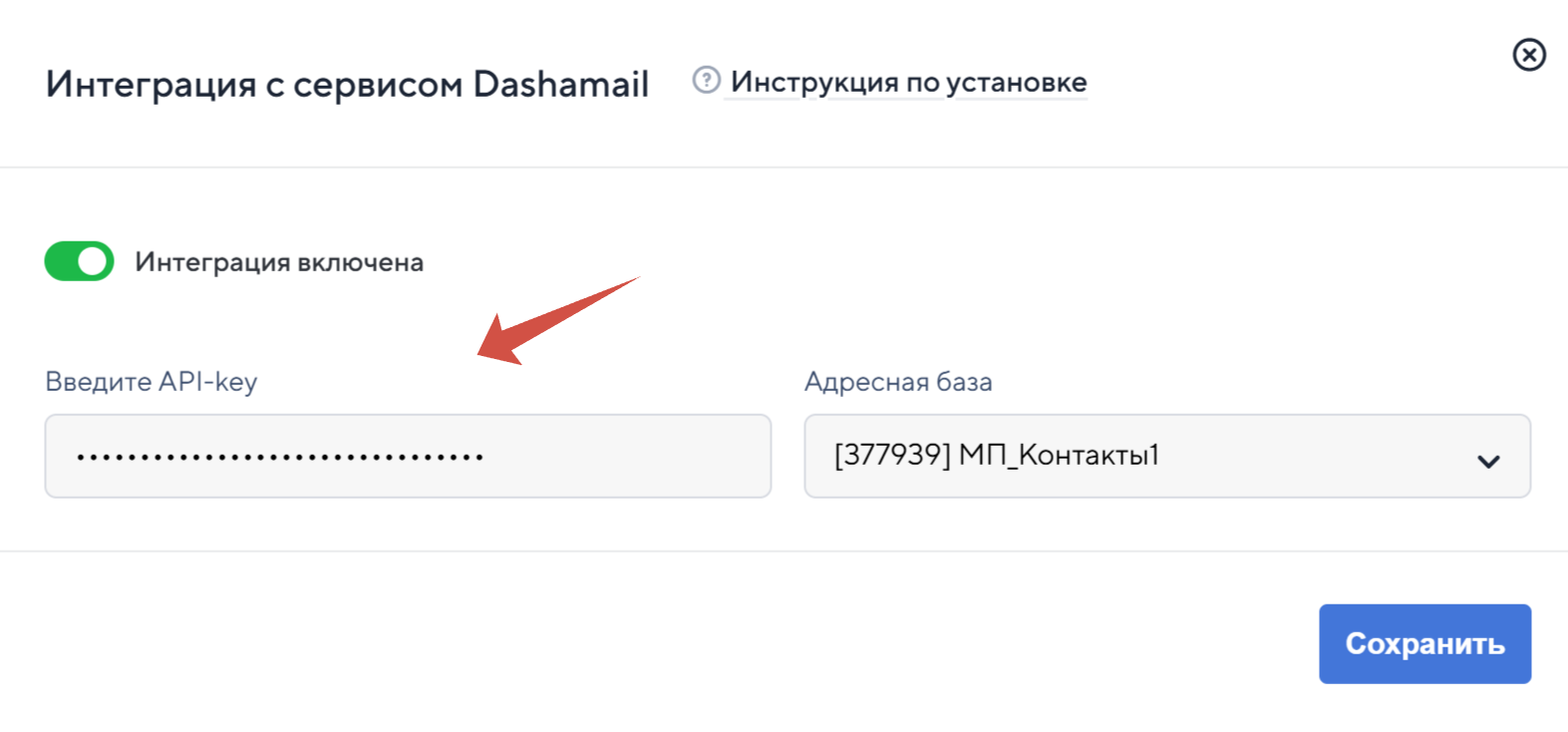This screenshot has height=732, width=1568.
Task: Click the Интеграция включена label text
Action: point(279,262)
